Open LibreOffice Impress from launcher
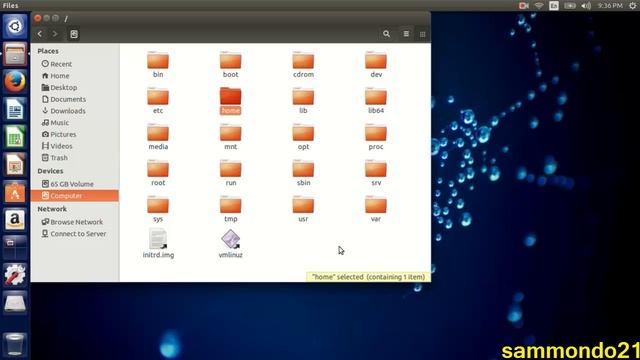Viewport: 640px width, 360px height. tap(15, 164)
